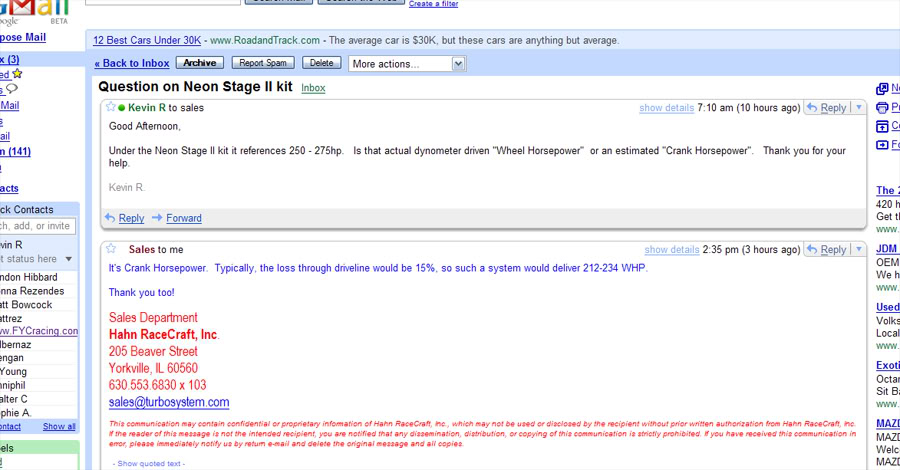The height and width of the screenshot is (470, 900).
Task: Click Show quoted text
Action: (x=149, y=463)
